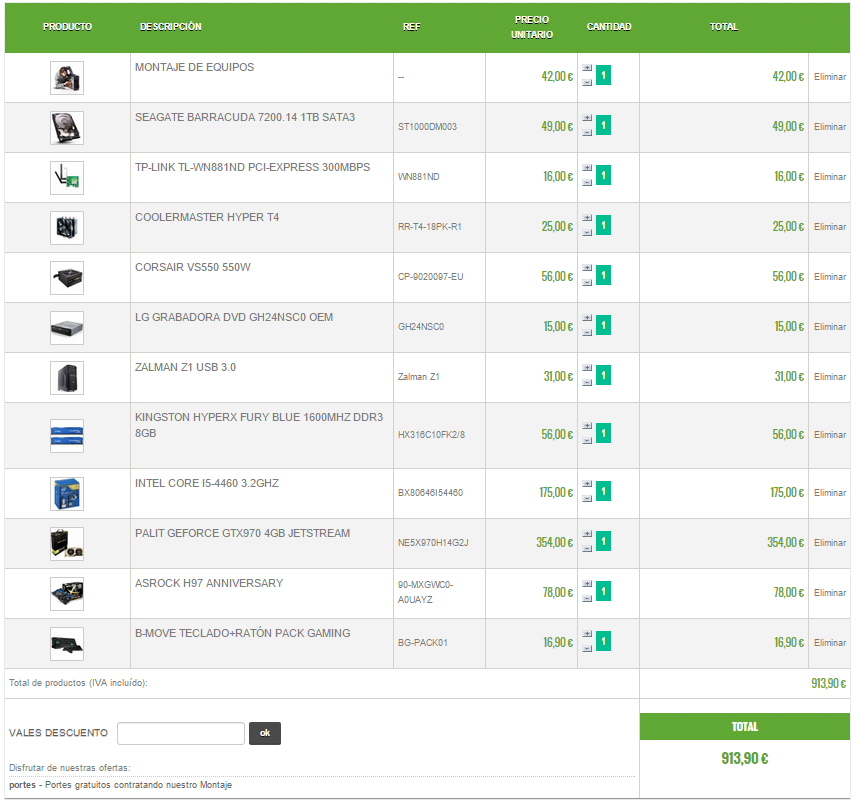Select the portes free shipping offer text
Screen dimensions: 858x803
120,785
